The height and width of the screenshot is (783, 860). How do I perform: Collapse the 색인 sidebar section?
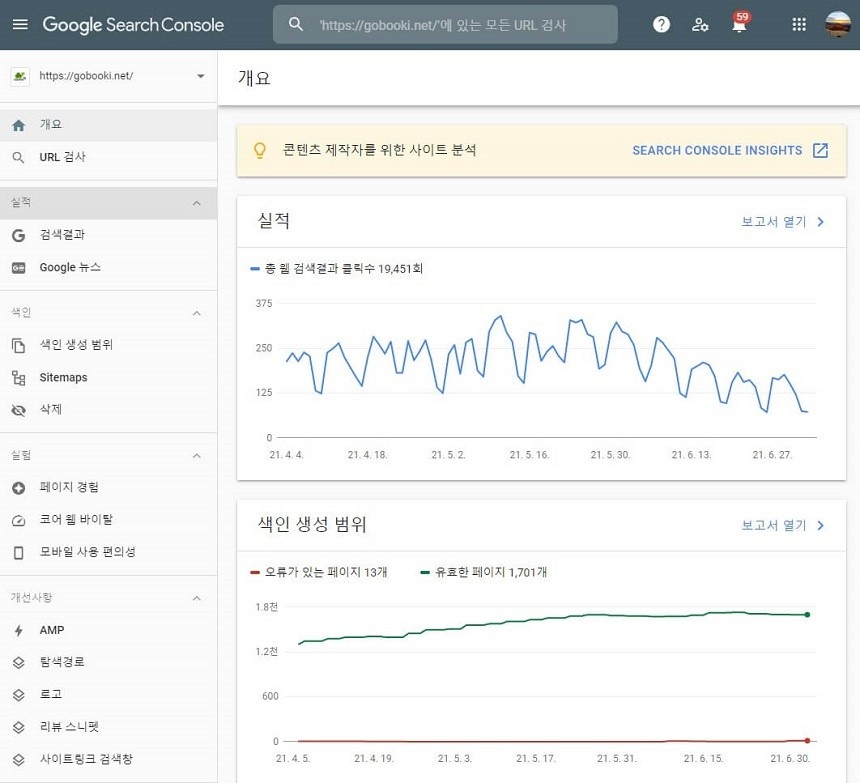(x=196, y=313)
